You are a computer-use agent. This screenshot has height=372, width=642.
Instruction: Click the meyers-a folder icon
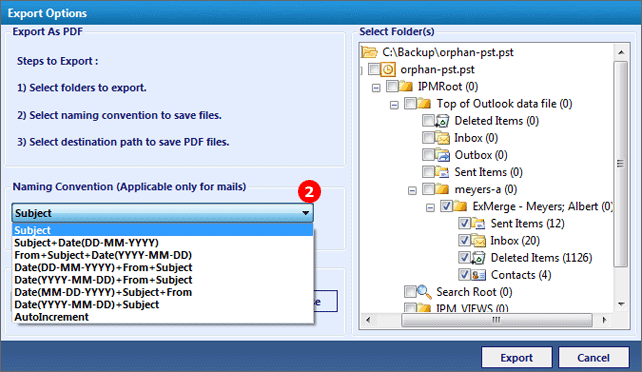coord(442,189)
